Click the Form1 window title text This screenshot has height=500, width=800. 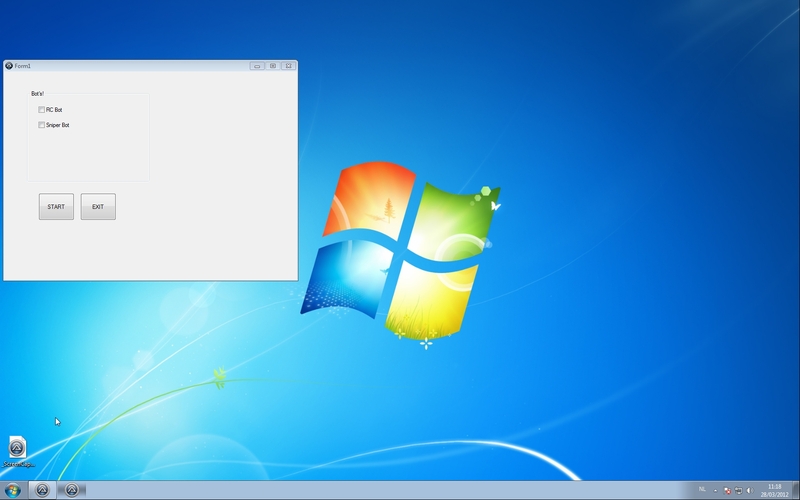coord(22,66)
